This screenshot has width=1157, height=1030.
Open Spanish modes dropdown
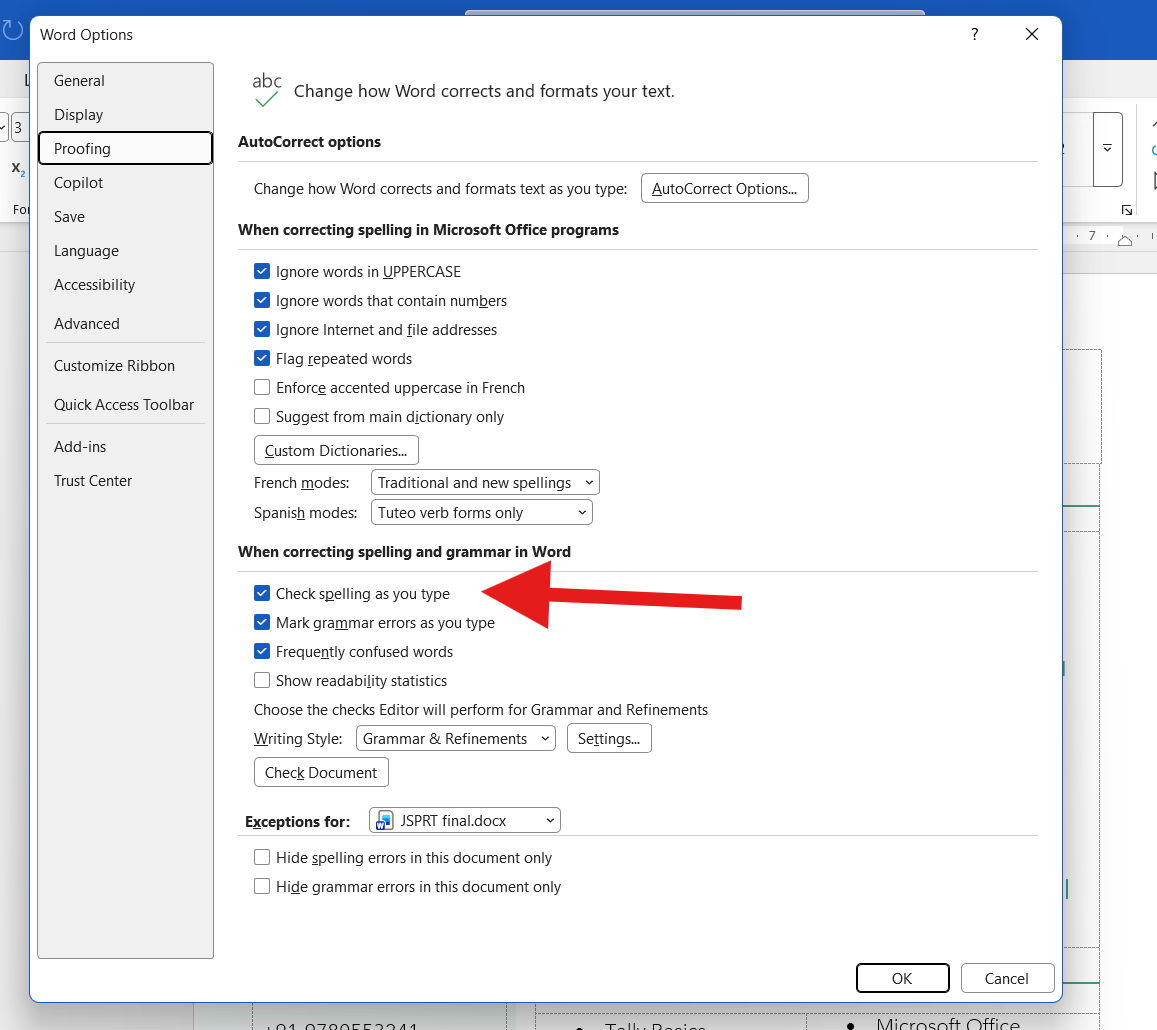(481, 512)
